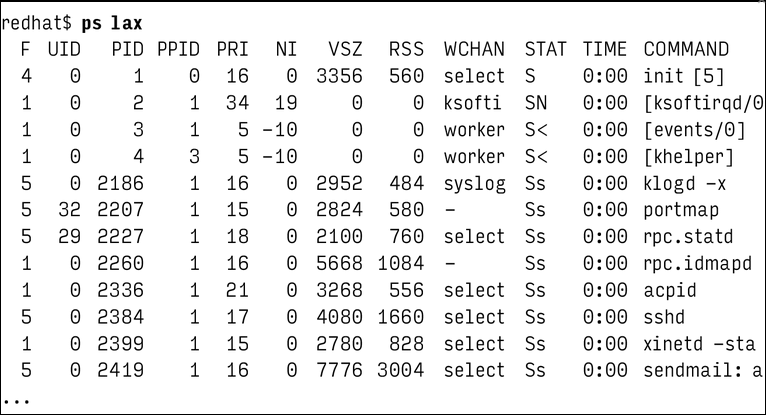Select the COMMAND column header
This screenshot has width=766, height=415.
[686, 49]
